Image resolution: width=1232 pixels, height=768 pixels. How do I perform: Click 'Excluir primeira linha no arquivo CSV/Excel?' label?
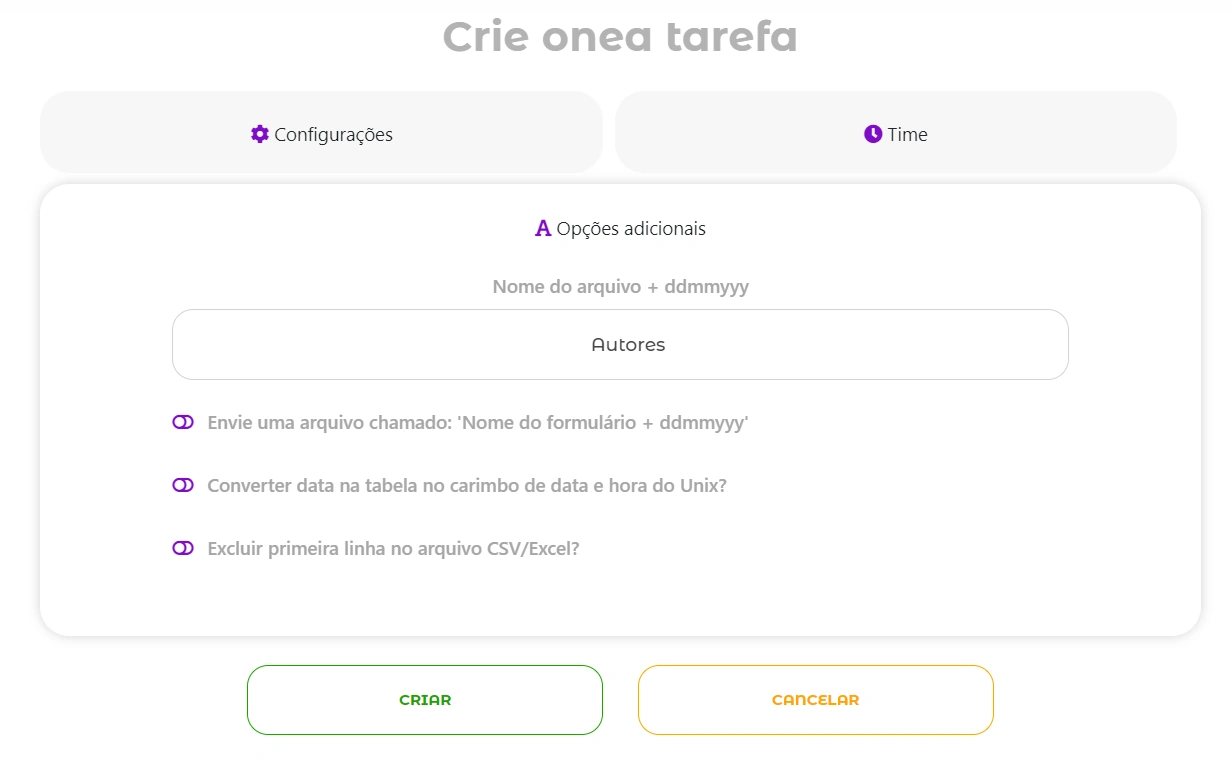[x=393, y=549]
